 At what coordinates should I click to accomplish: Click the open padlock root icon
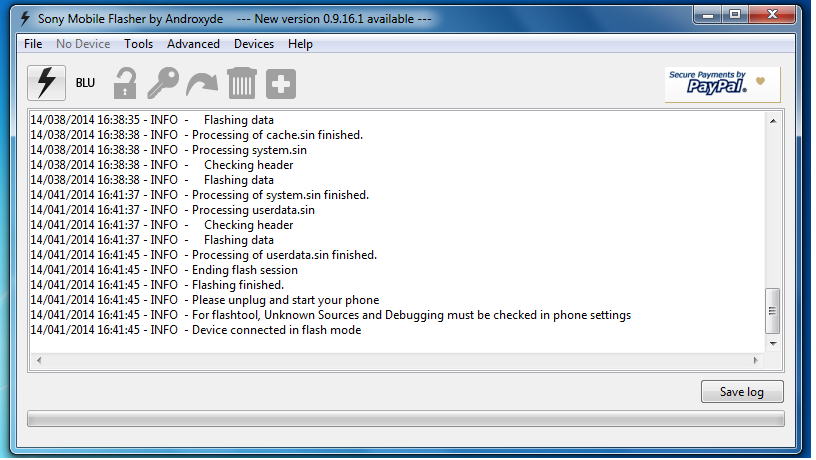(125, 83)
